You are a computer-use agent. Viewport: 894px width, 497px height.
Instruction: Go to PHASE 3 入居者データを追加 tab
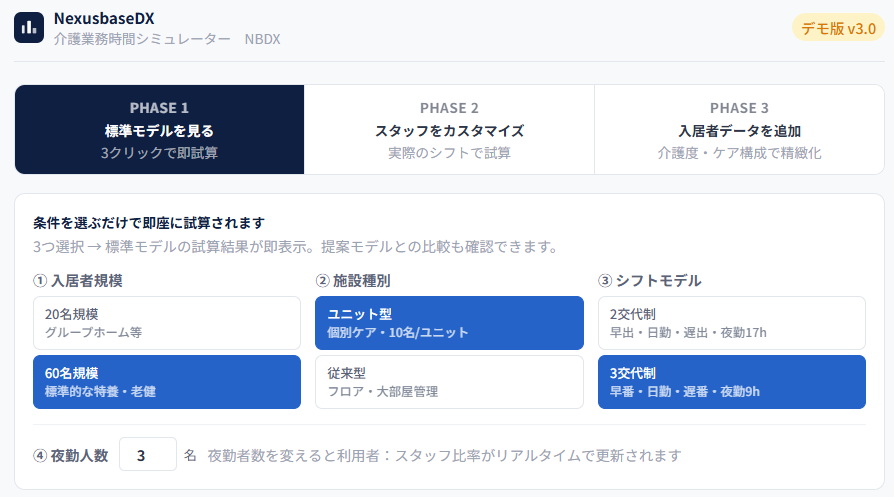pyautogui.click(x=739, y=130)
